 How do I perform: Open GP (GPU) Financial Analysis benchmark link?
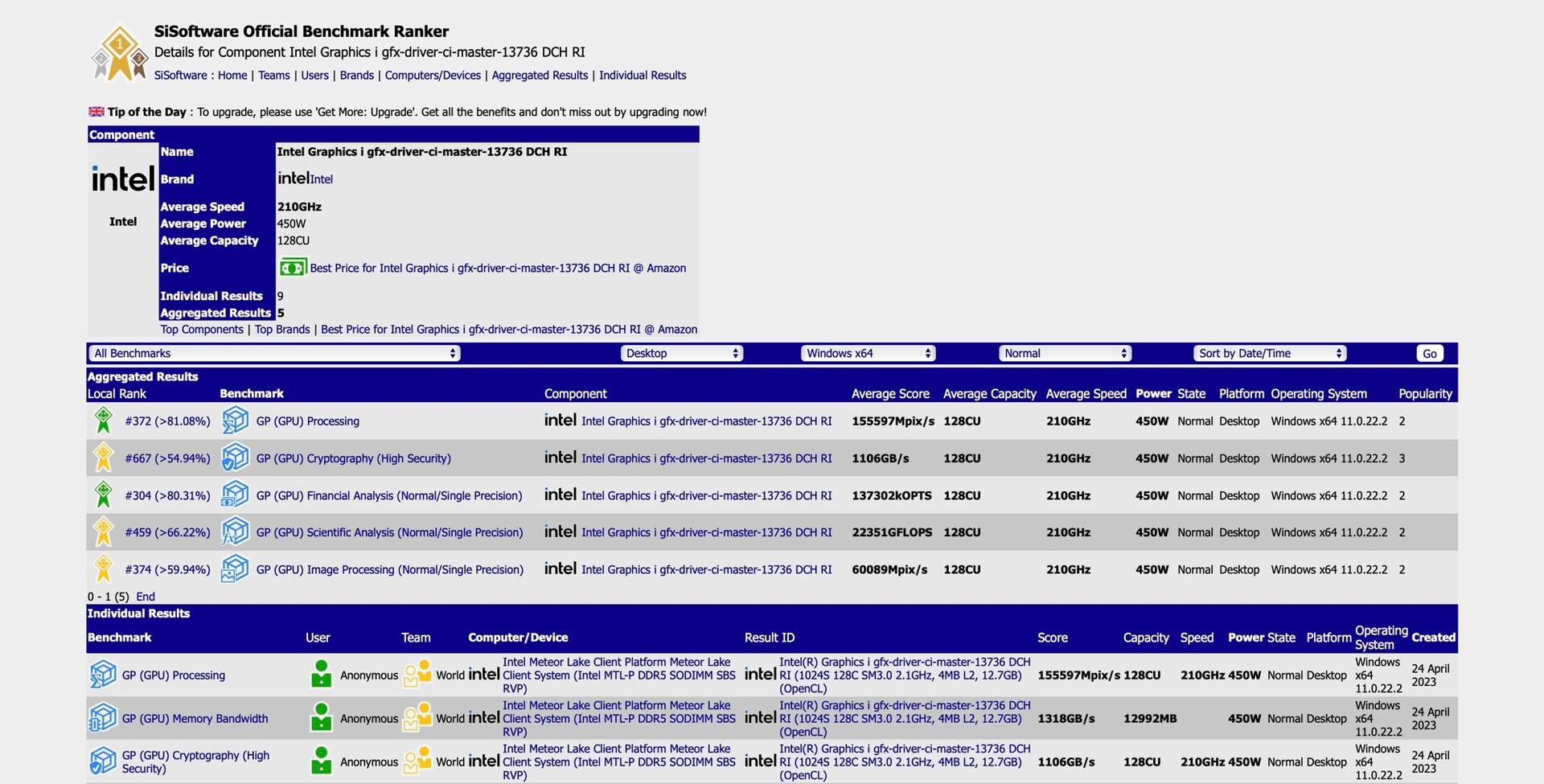pyautogui.click(x=389, y=495)
